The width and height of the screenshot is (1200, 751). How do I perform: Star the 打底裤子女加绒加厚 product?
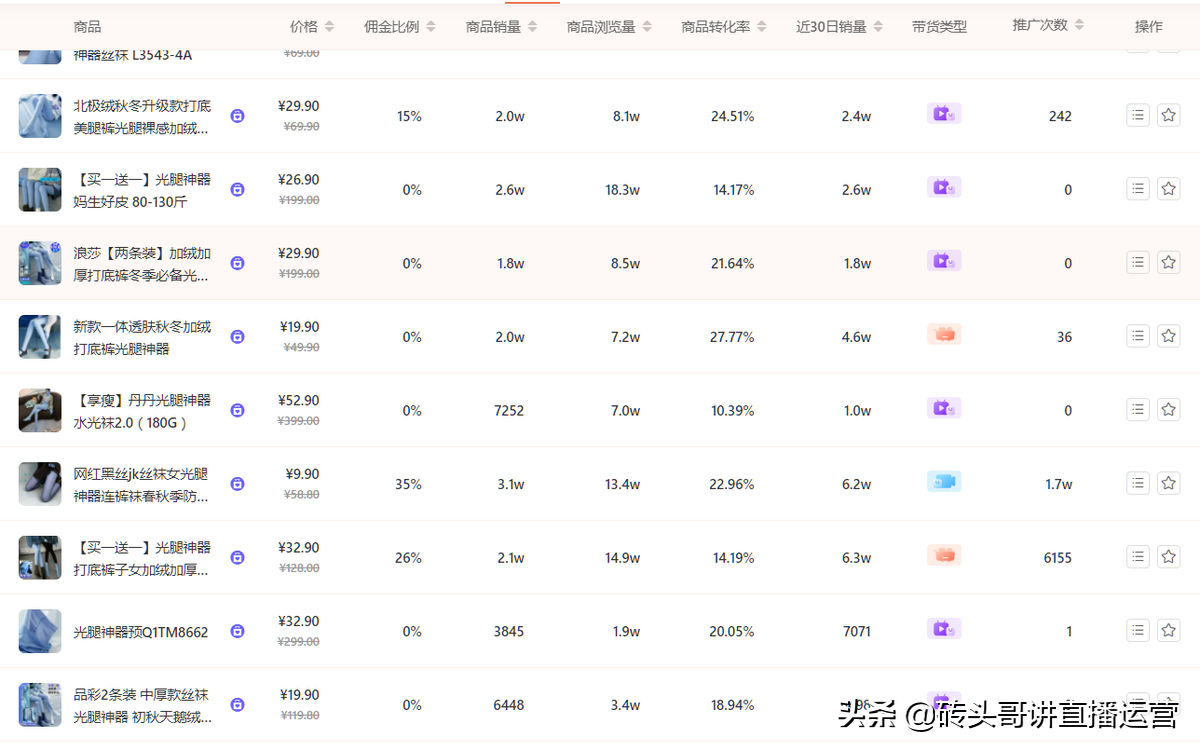(x=1169, y=557)
